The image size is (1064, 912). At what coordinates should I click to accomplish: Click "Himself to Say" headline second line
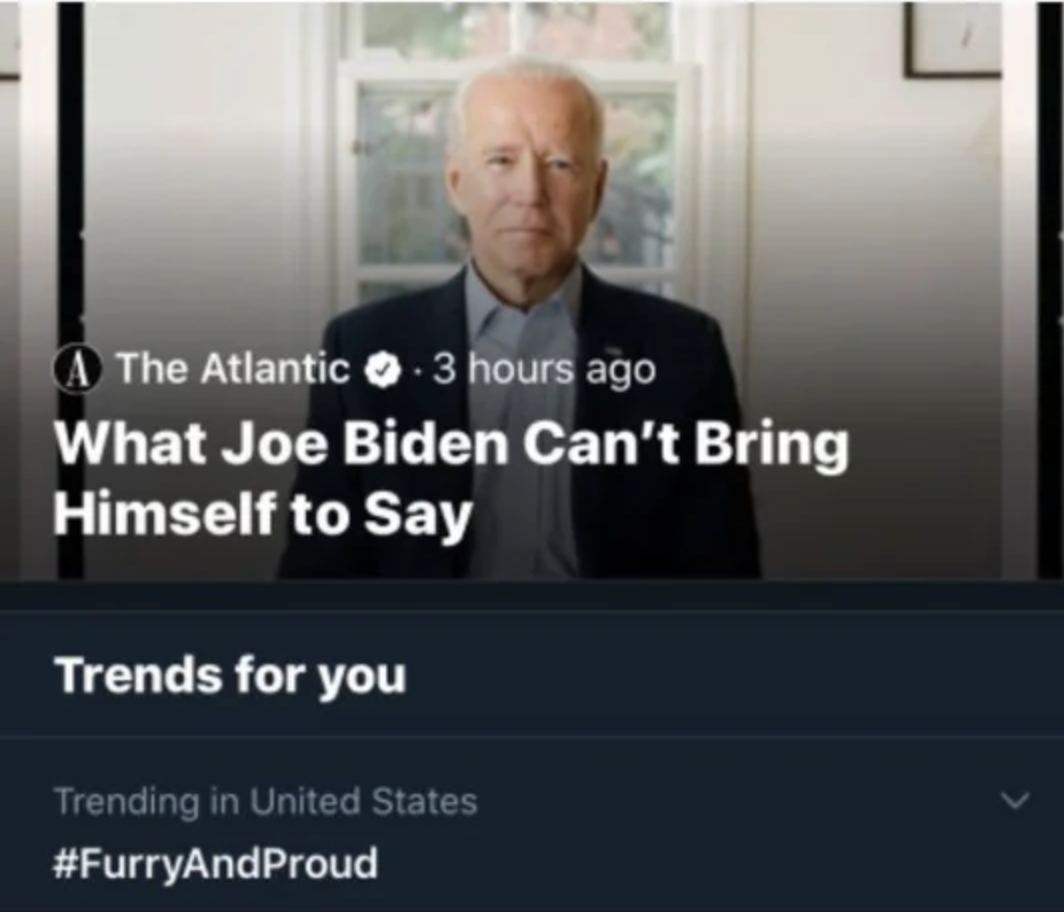(x=262, y=513)
